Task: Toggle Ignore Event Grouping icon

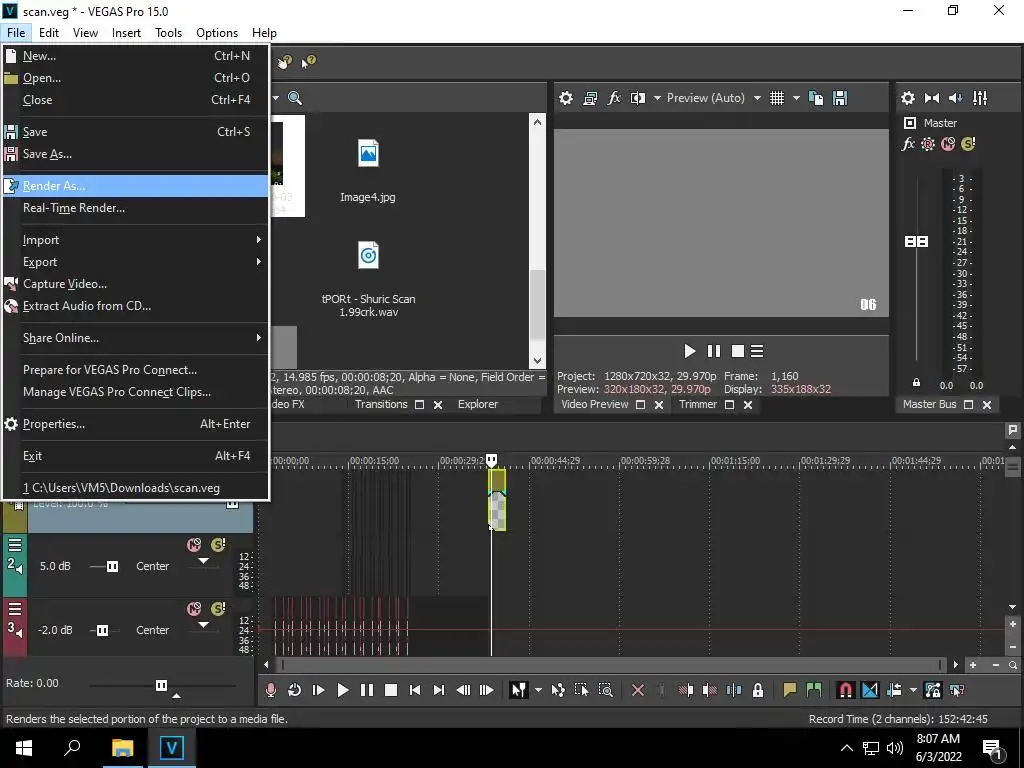Action: (x=957, y=690)
